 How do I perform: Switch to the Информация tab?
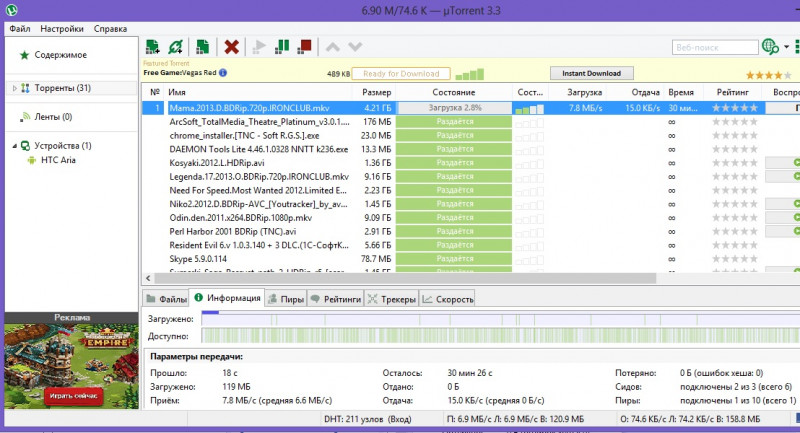(227, 298)
